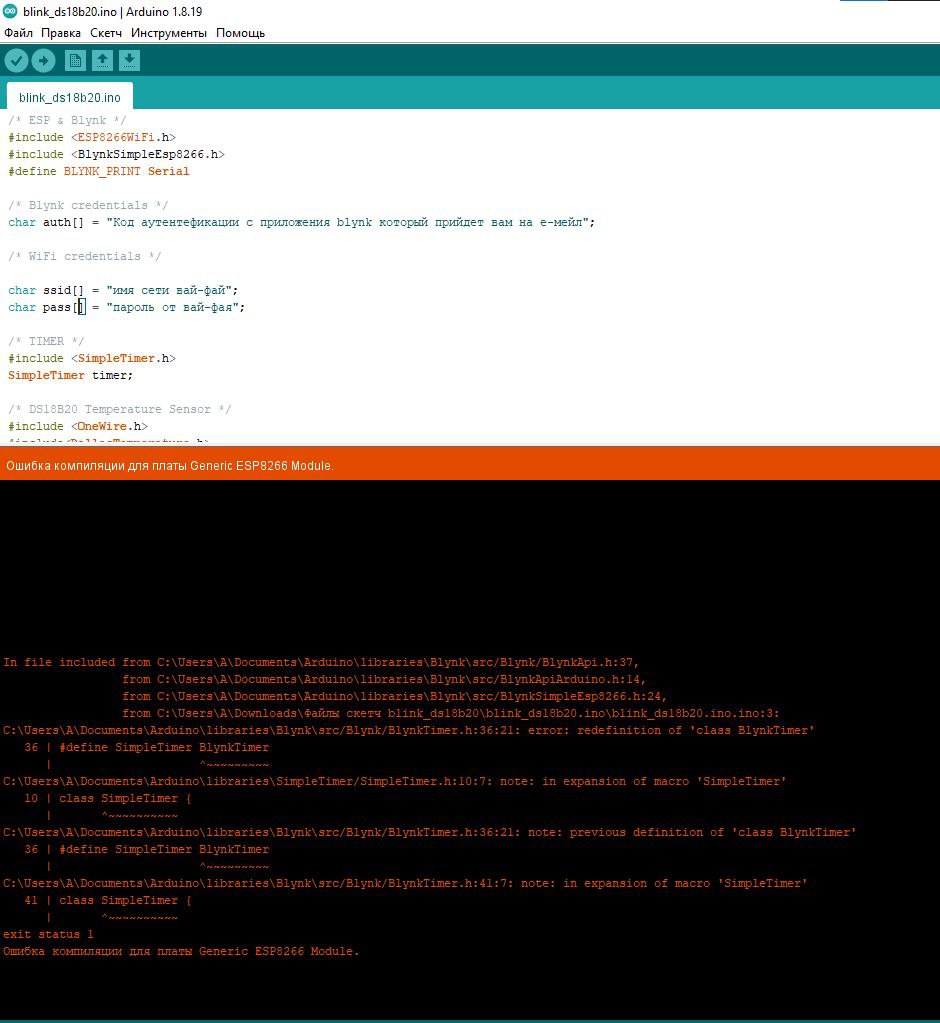Click the ESP8266WiFi include line
Viewport: 940px width, 1023px height.
(x=92, y=137)
